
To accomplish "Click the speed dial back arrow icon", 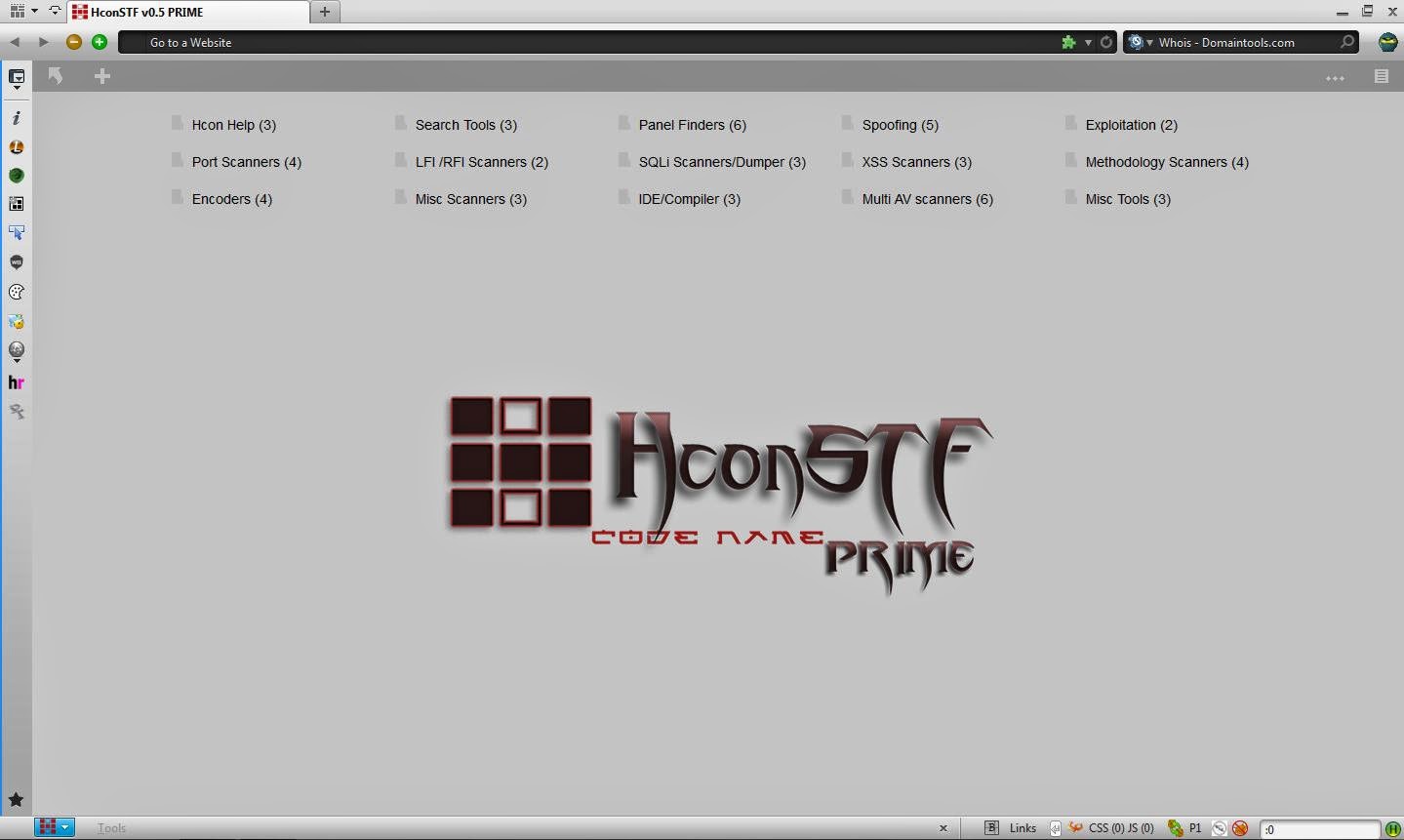I will (x=56, y=76).
